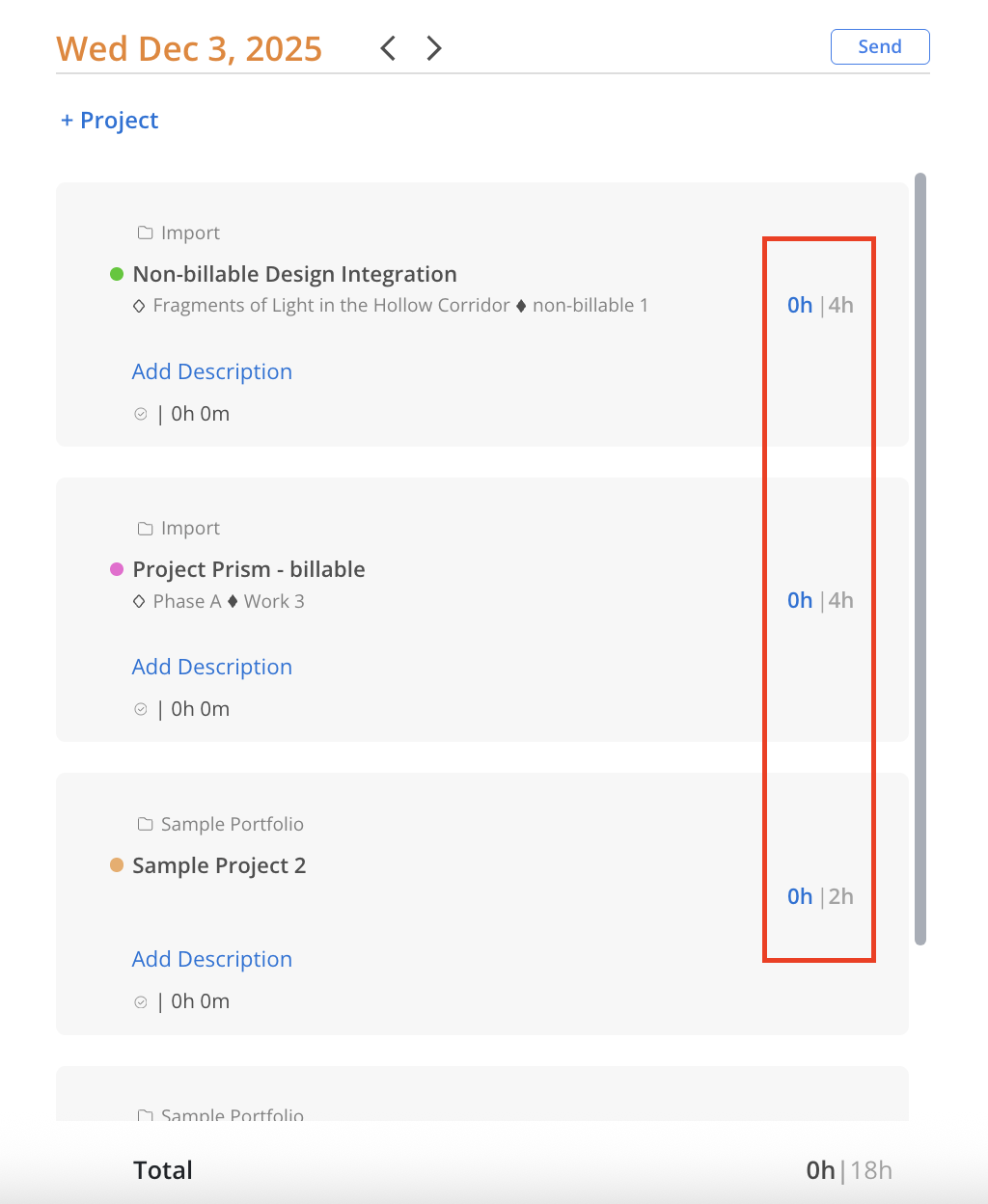This screenshot has height=1204, width=988.
Task: Add Description for Project Prism - billable
Action: (x=211, y=668)
